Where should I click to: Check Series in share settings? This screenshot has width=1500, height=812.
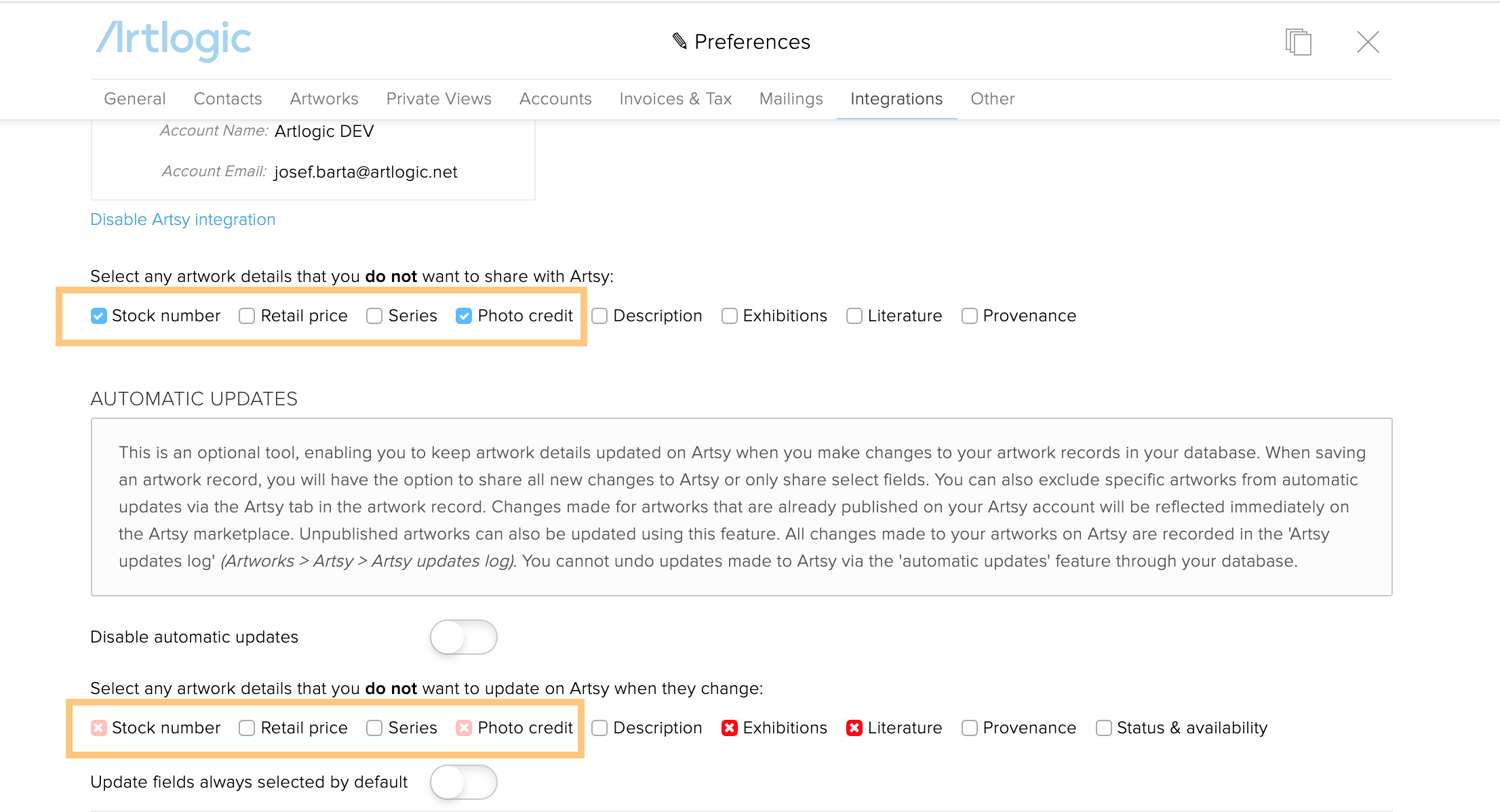click(x=374, y=316)
